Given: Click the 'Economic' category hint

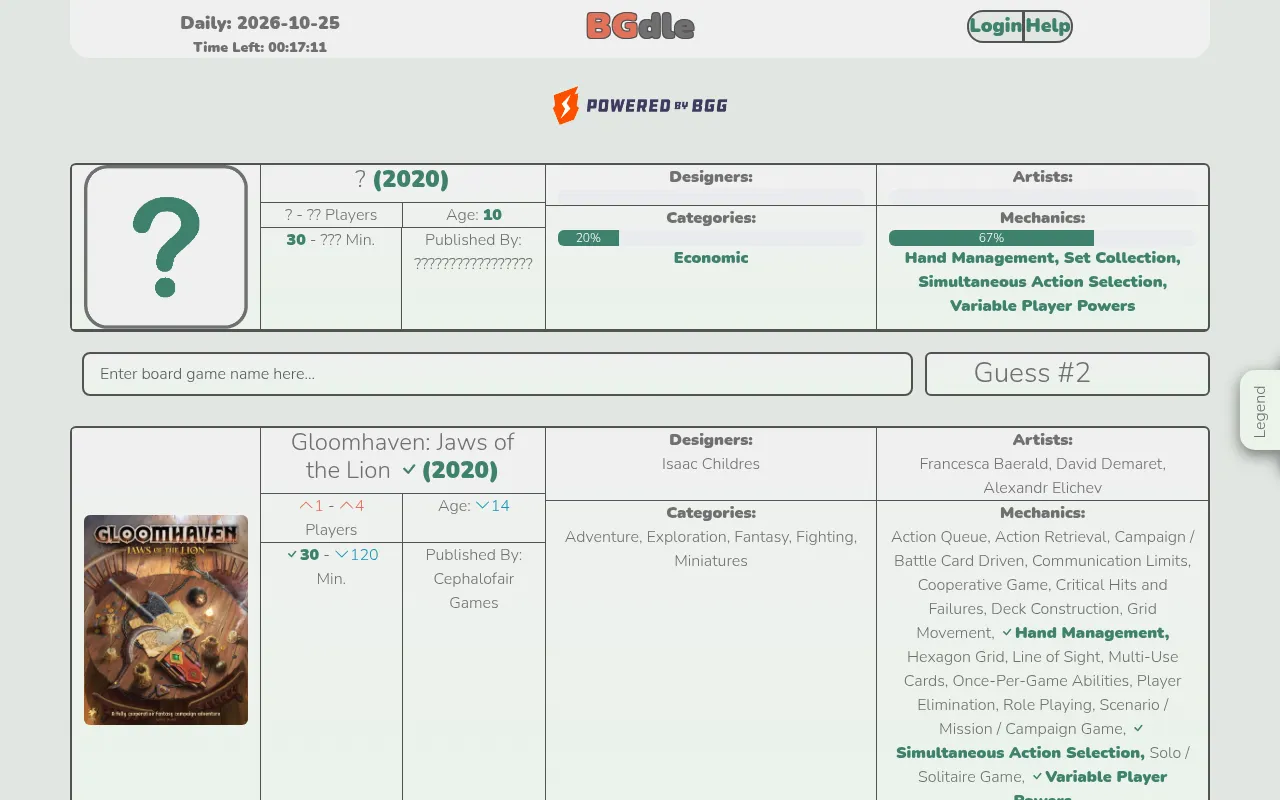Looking at the screenshot, I should coord(711,258).
